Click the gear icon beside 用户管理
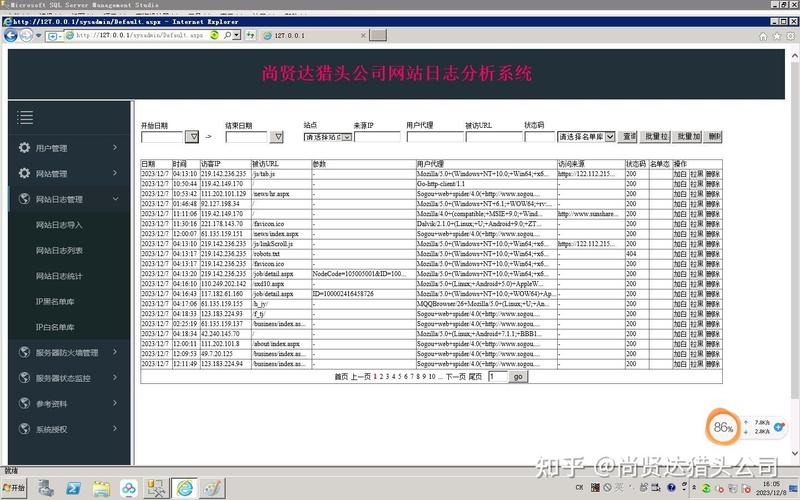 pos(24,148)
